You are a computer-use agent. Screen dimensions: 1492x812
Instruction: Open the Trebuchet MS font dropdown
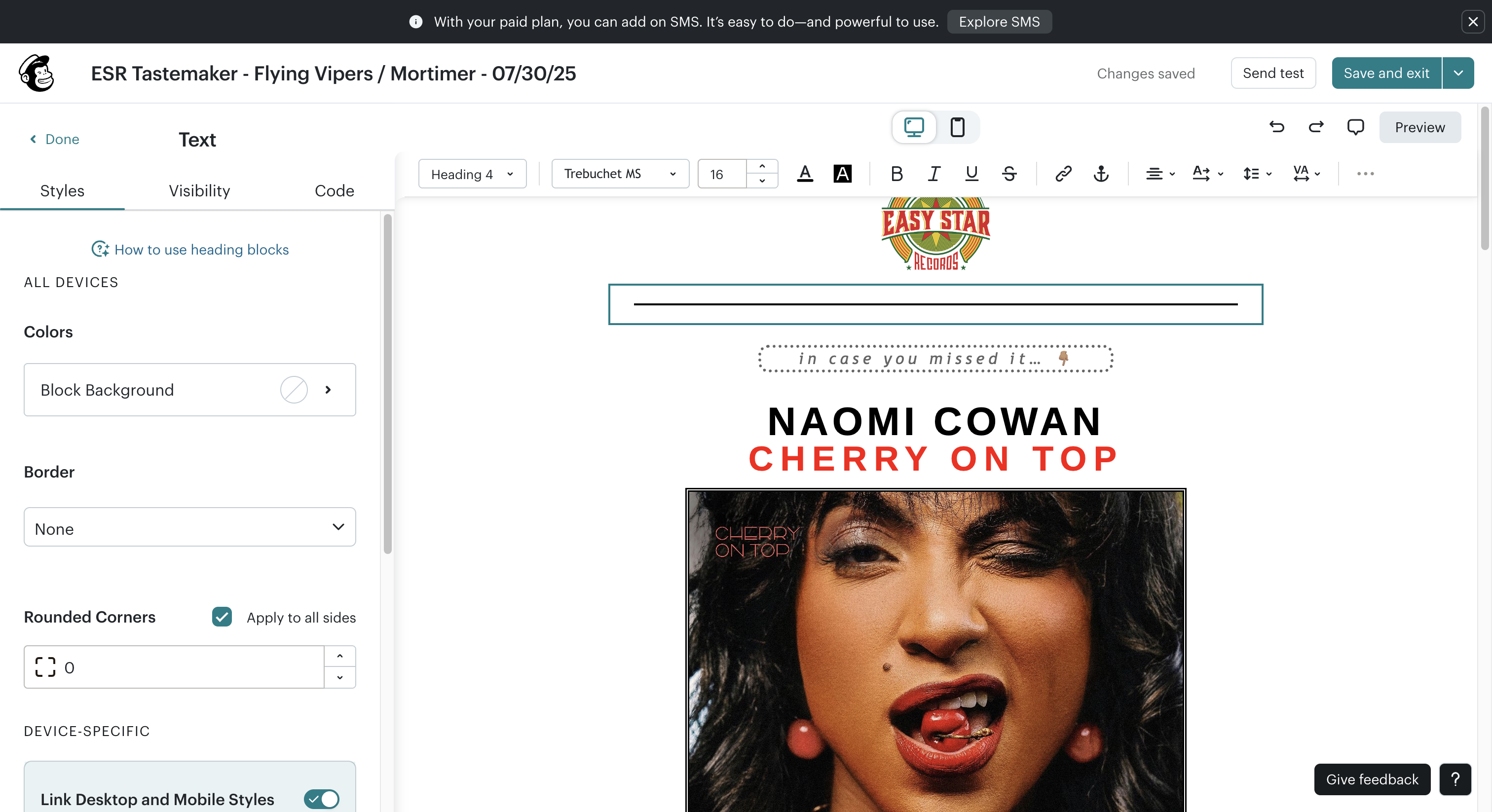click(x=620, y=174)
